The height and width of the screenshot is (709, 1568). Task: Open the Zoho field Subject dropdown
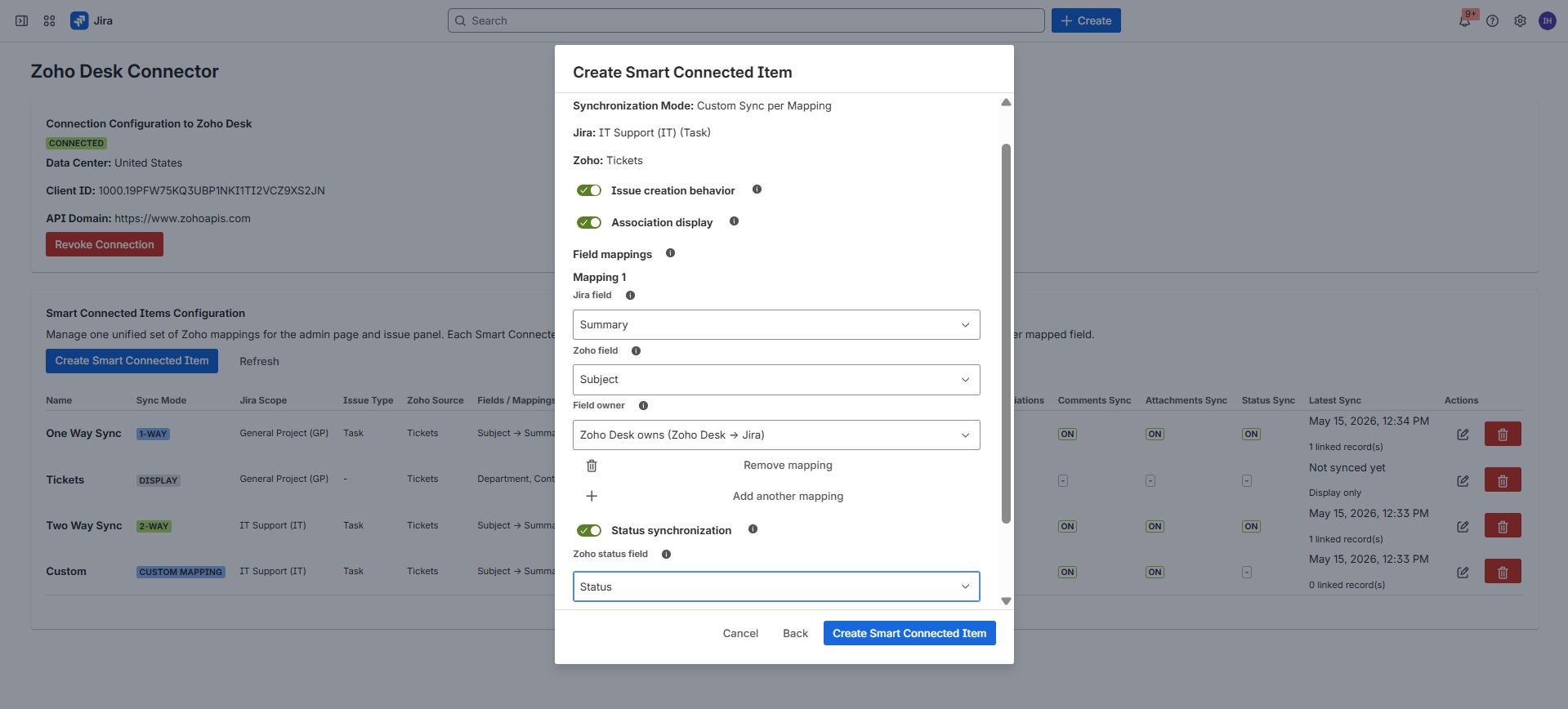[776, 380]
